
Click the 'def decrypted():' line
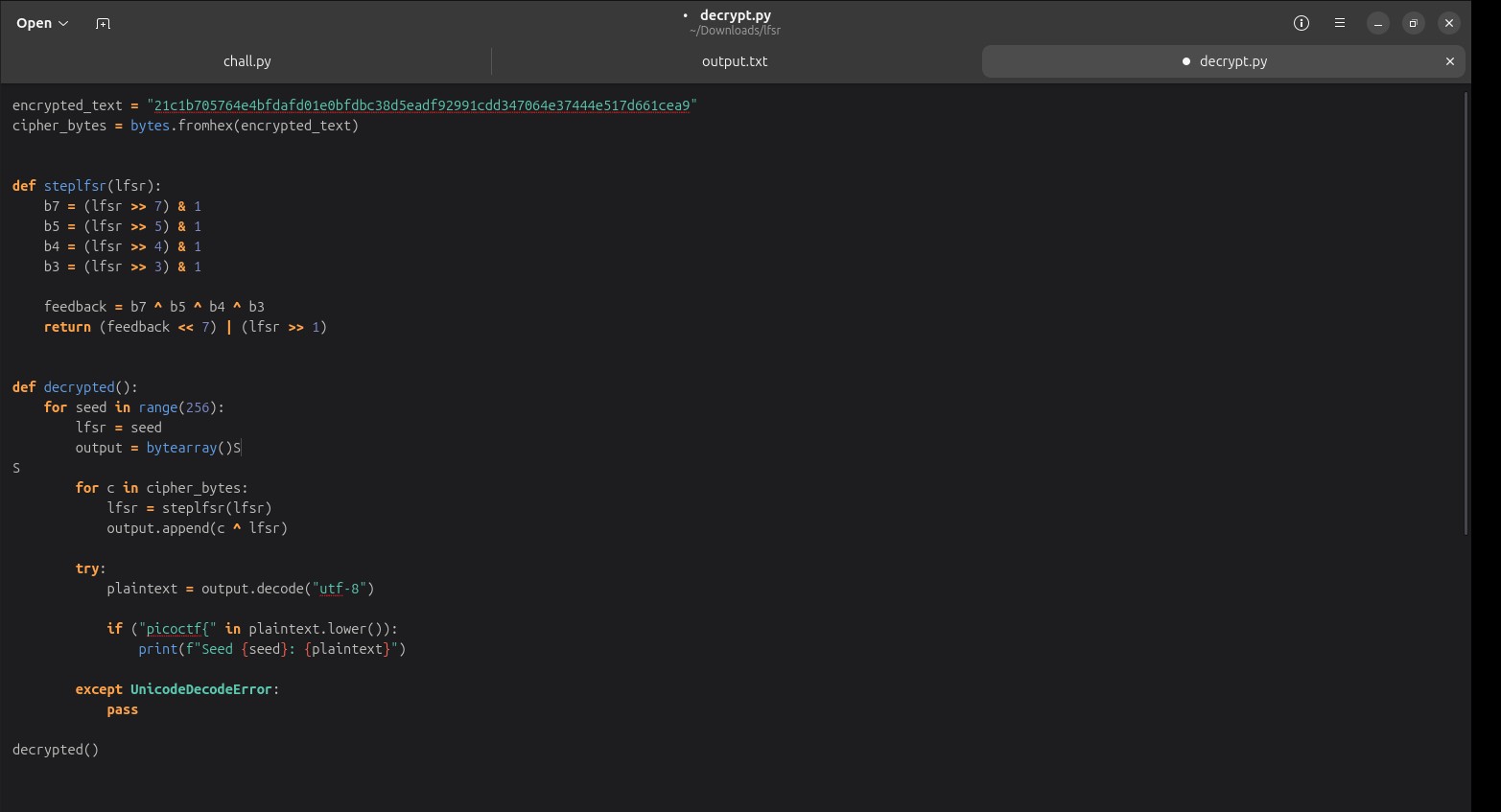pyautogui.click(x=75, y=387)
